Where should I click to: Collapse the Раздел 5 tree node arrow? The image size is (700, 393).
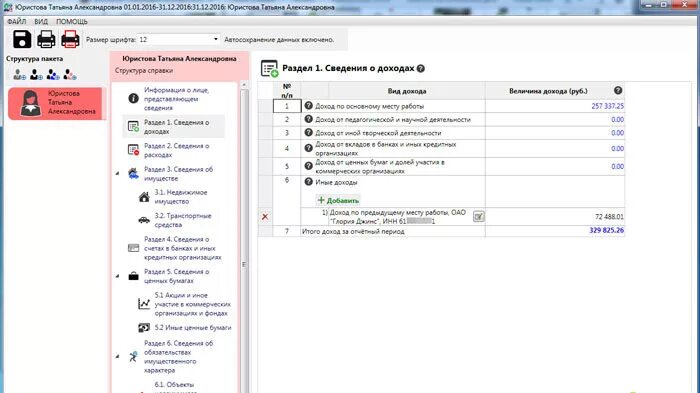[x=118, y=276]
